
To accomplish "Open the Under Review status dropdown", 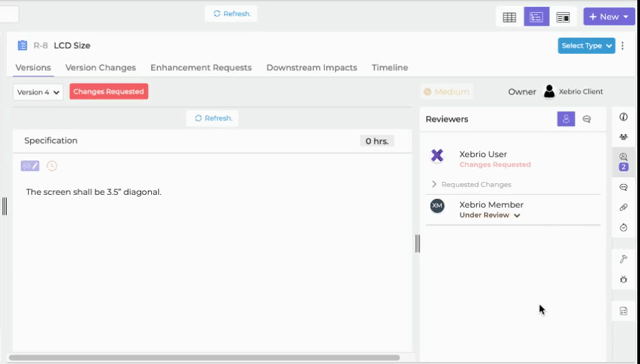I will (x=490, y=215).
